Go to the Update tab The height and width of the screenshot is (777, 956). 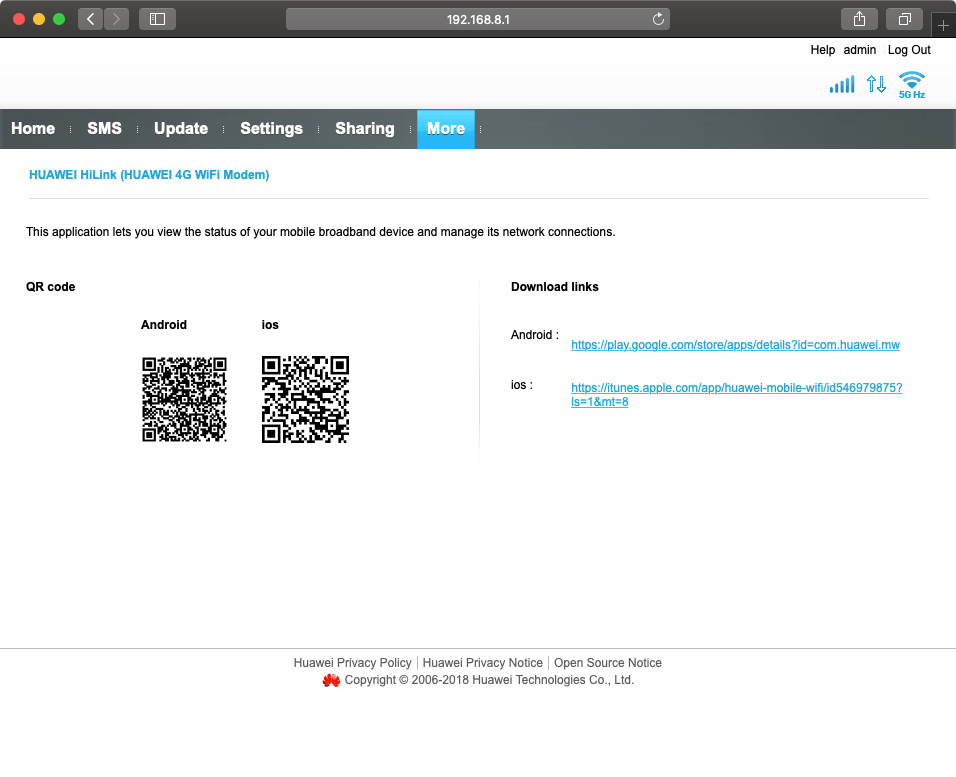point(181,129)
